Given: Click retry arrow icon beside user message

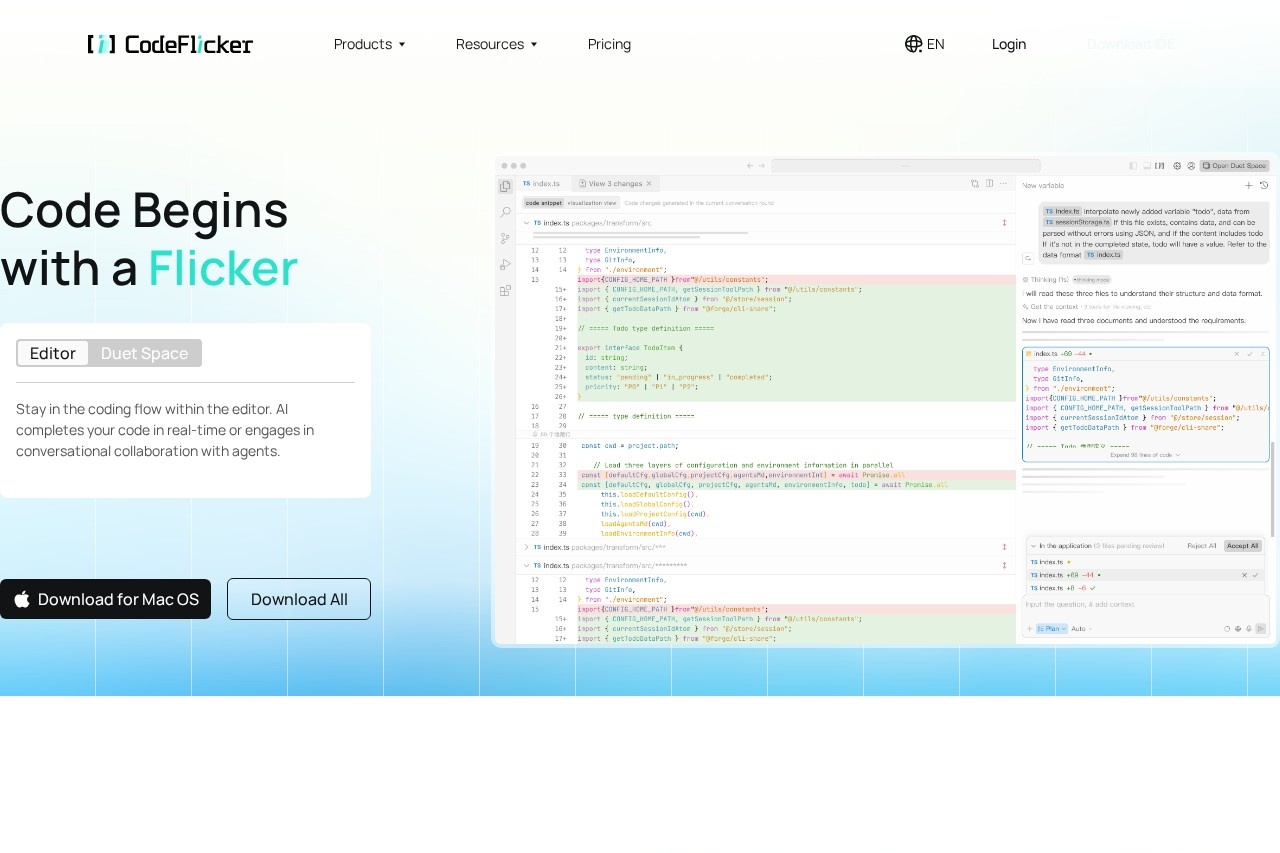Looking at the screenshot, I should coord(1027,257).
